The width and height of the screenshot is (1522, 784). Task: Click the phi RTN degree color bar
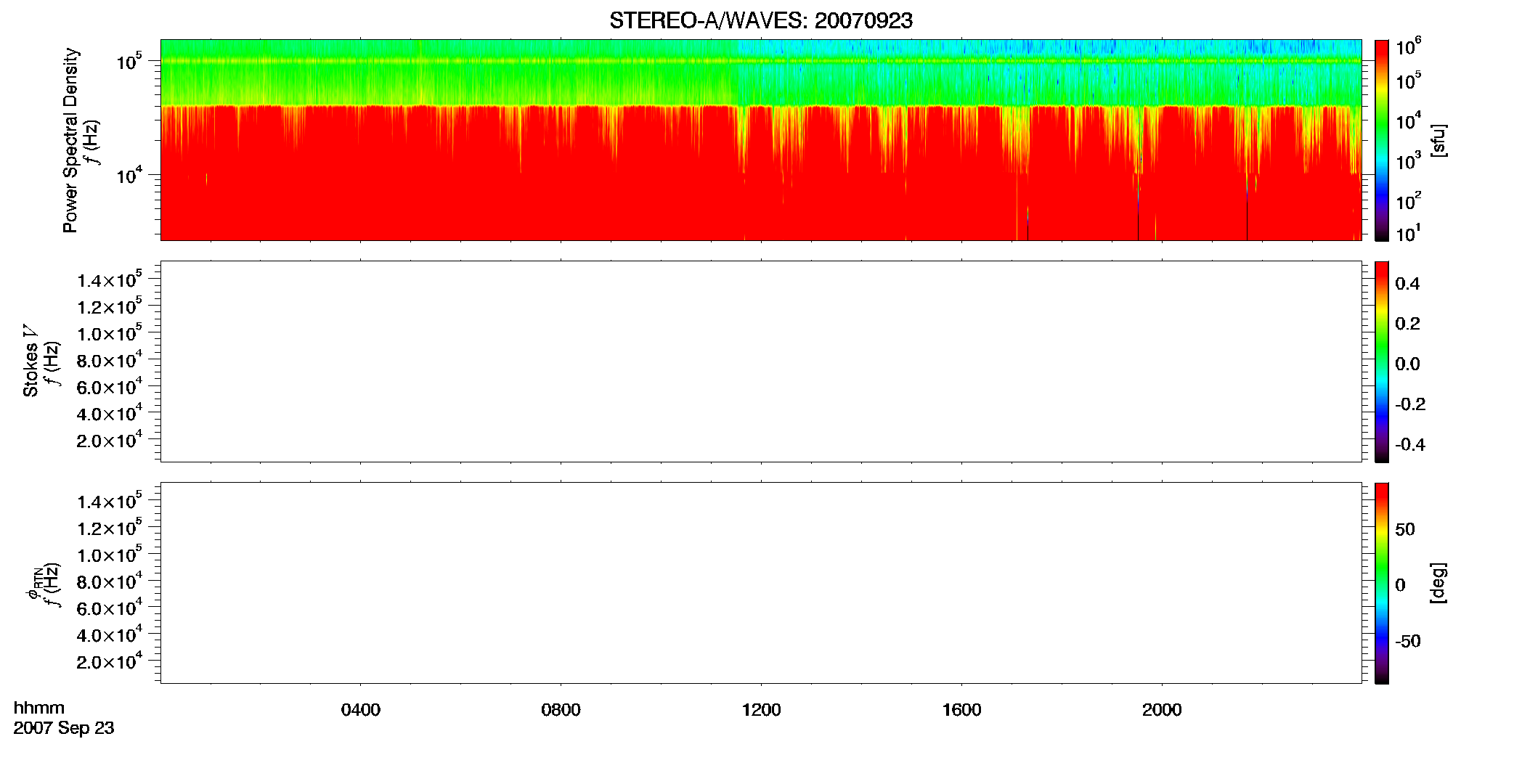click(x=1382, y=583)
